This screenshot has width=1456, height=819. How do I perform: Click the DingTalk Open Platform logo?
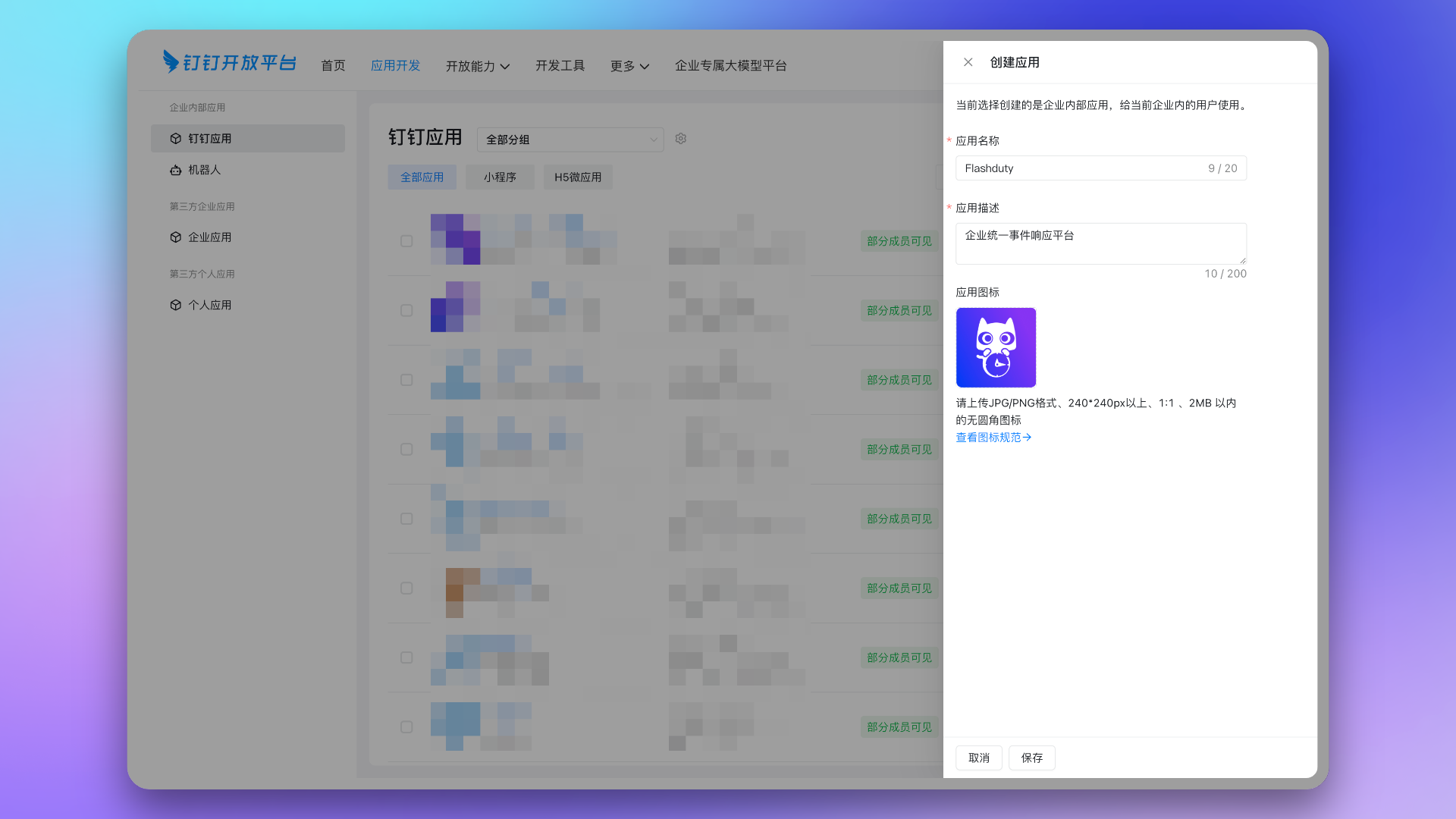(x=229, y=62)
